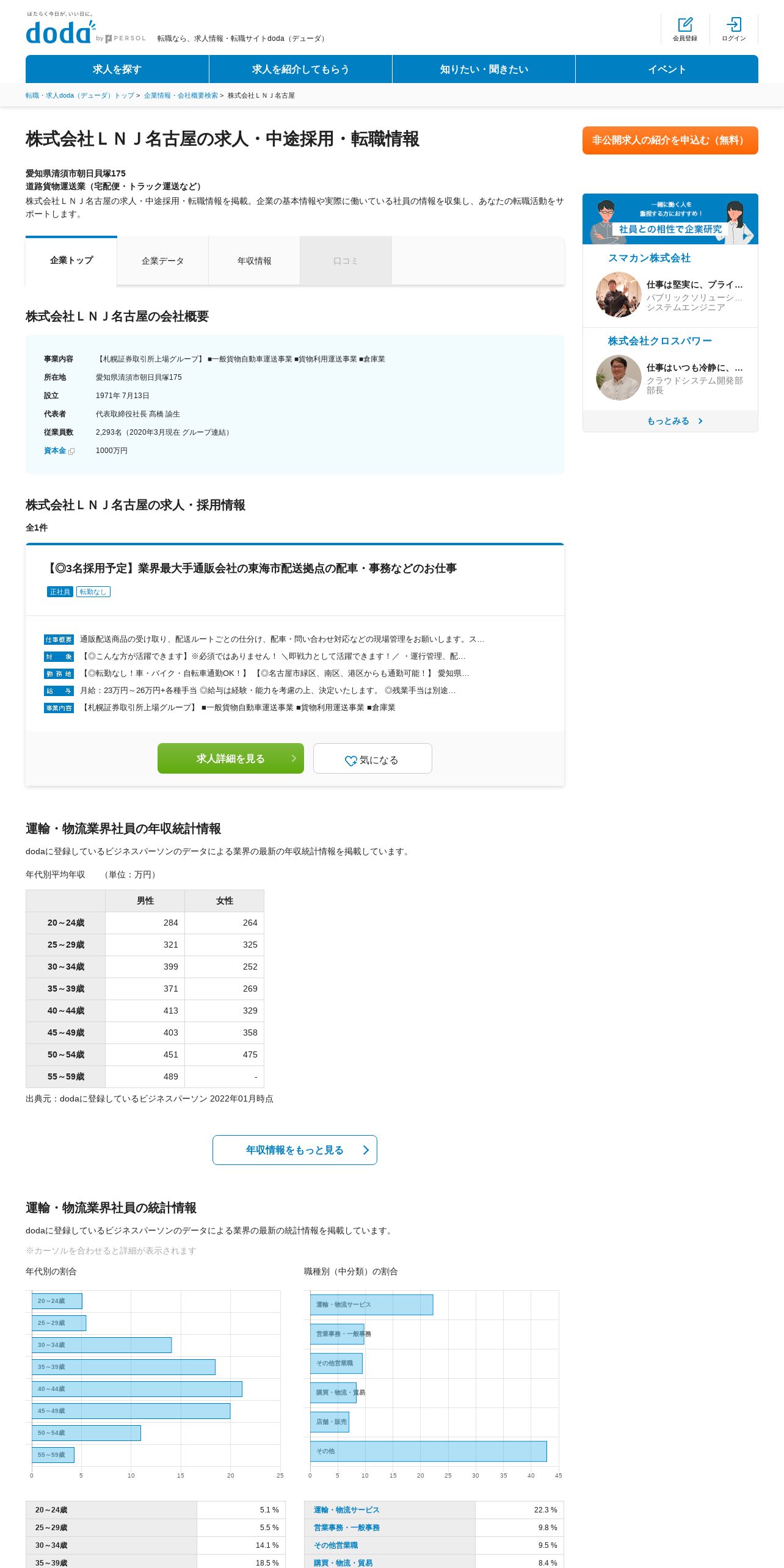Click the chevron on 求人詳細を見る button
784x1568 pixels.
[294, 758]
